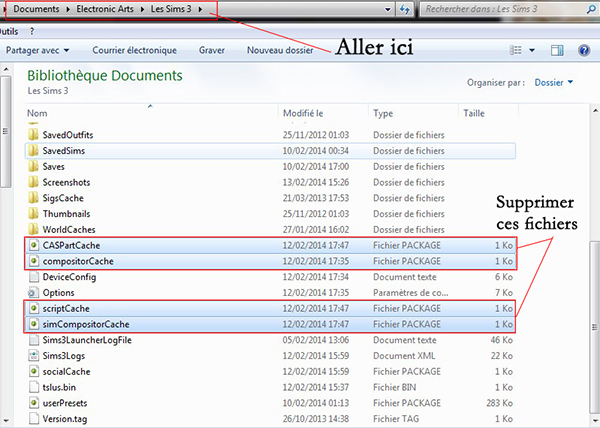Open the help question mark icon

tap(583, 49)
